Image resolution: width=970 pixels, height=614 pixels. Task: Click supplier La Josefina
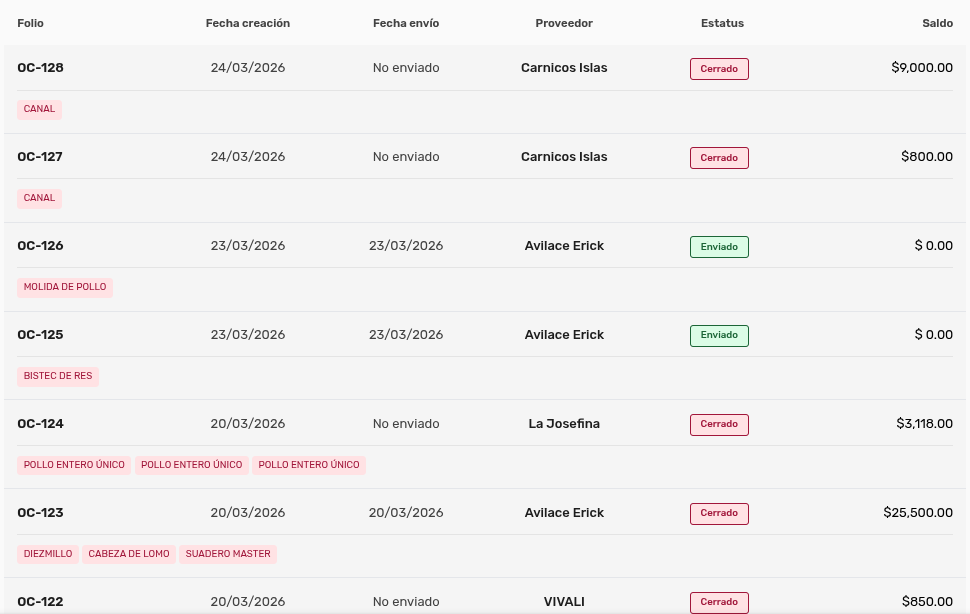click(564, 424)
